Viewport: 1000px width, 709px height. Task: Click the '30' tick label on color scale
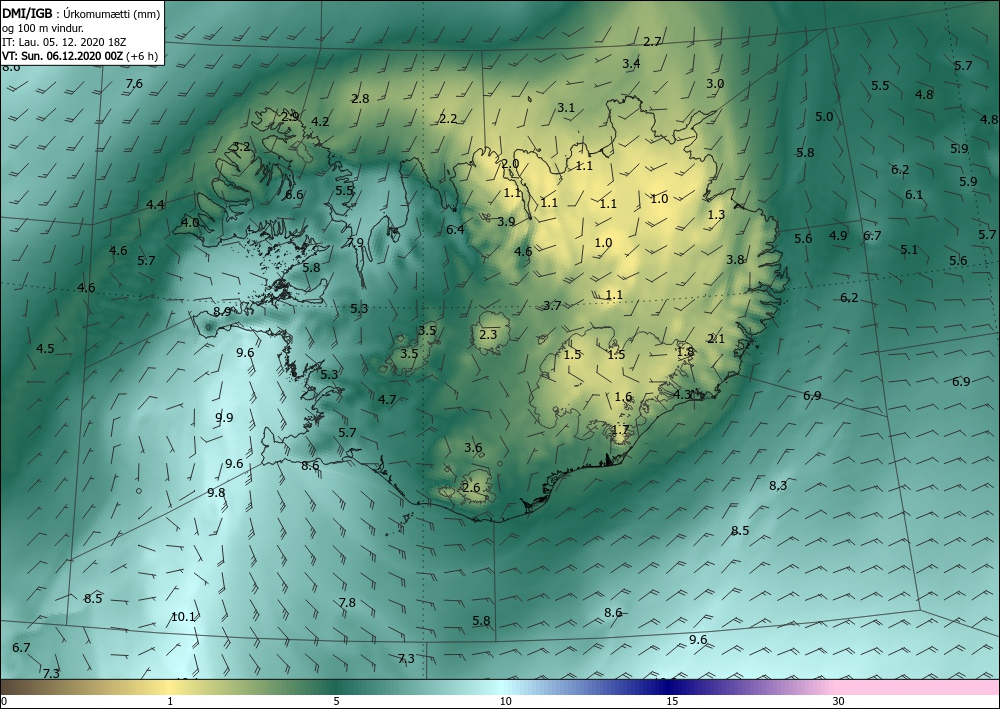(x=839, y=701)
